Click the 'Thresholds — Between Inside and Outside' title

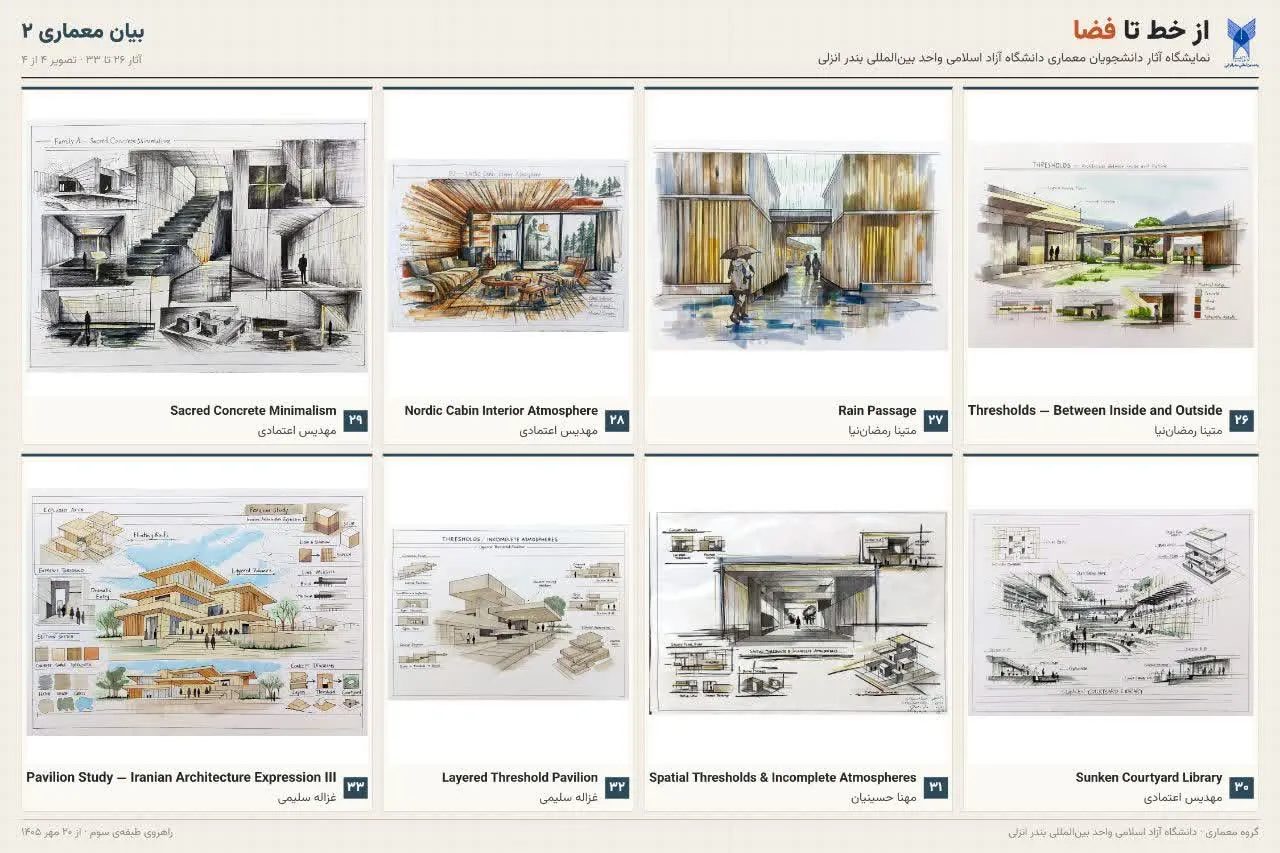pyautogui.click(x=1095, y=411)
